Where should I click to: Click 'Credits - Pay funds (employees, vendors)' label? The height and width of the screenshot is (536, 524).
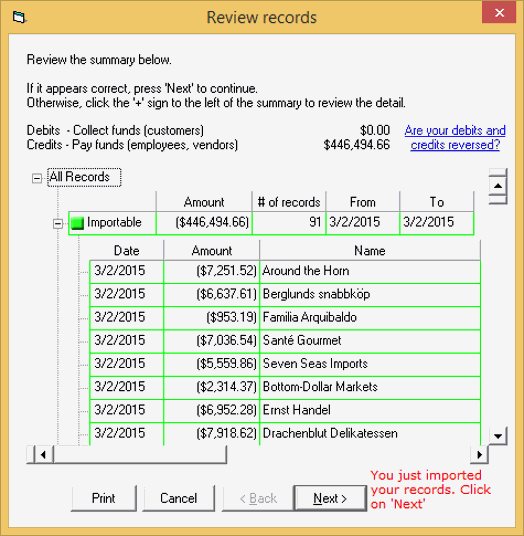coord(132,145)
